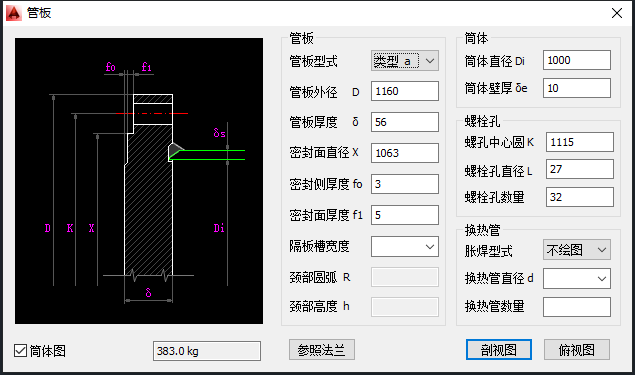Click the AutoCAD logo icon in title bar

(x=13, y=13)
